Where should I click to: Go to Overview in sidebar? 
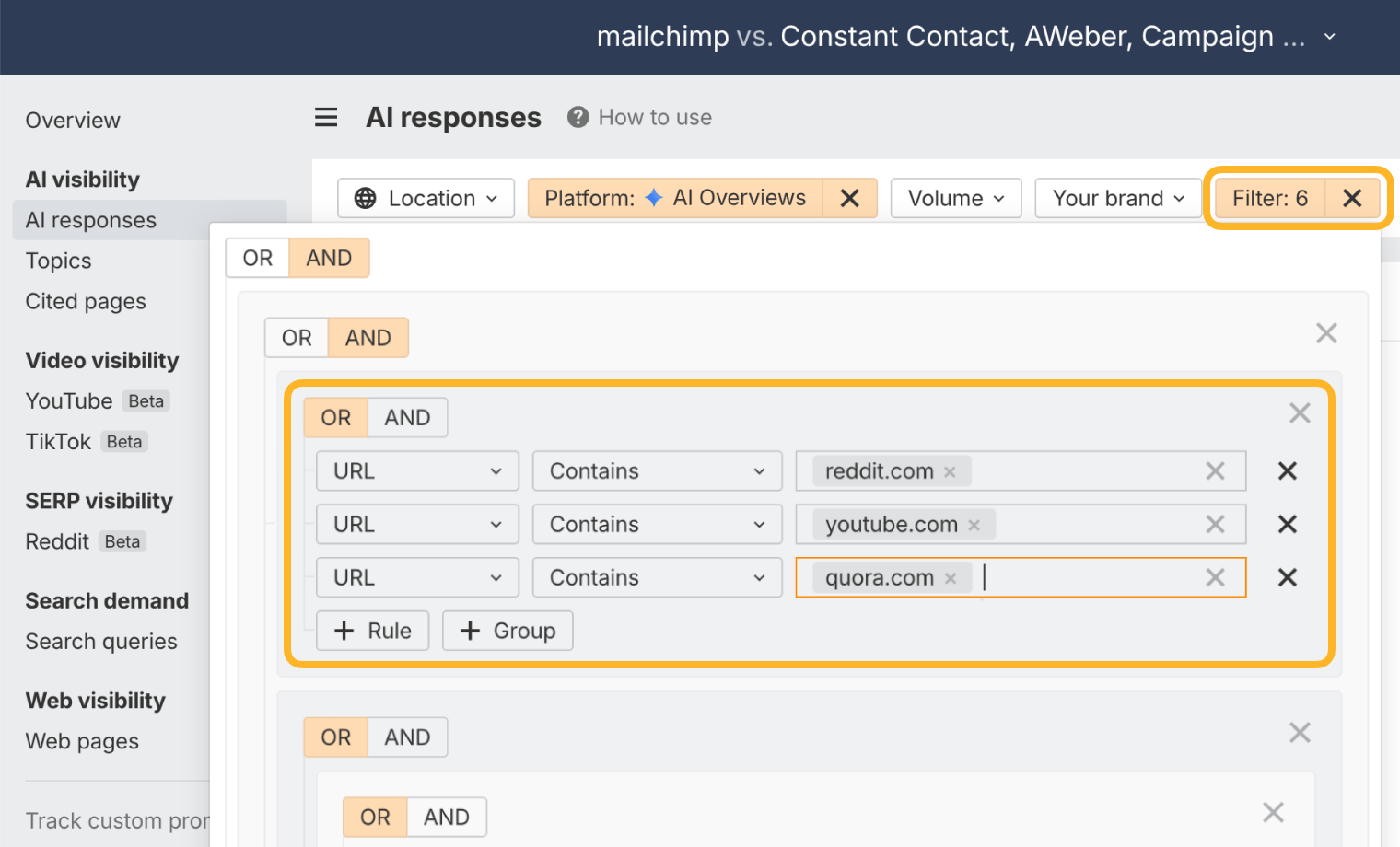pyautogui.click(x=73, y=121)
